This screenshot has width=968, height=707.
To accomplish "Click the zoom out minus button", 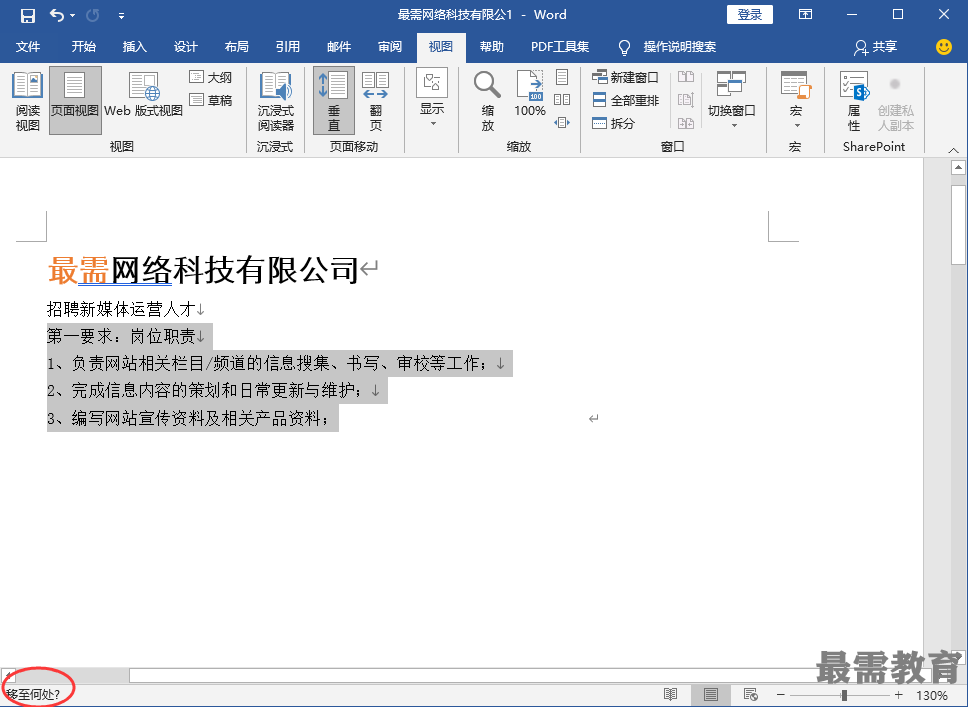I will pyautogui.click(x=781, y=695).
